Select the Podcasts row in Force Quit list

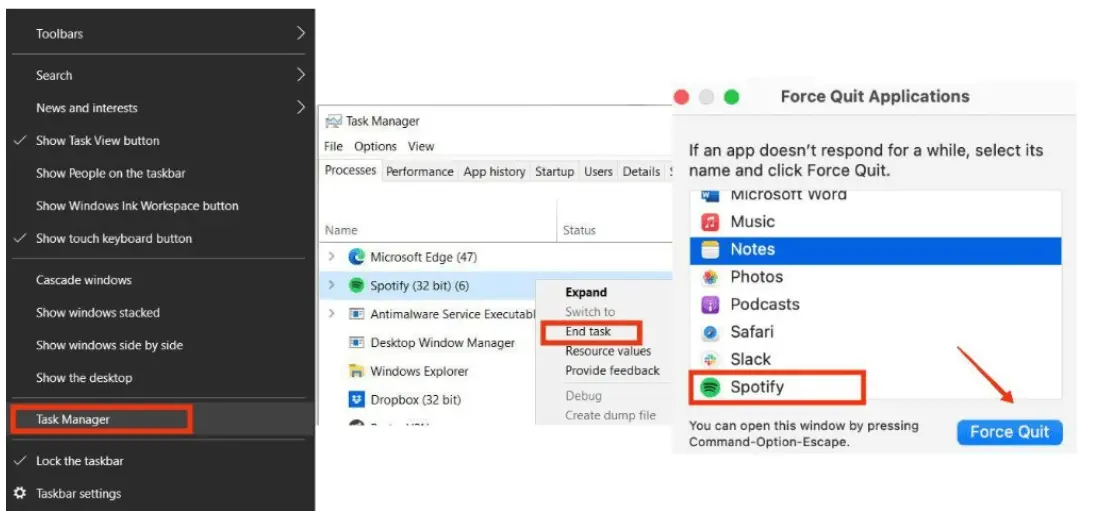tap(875, 305)
